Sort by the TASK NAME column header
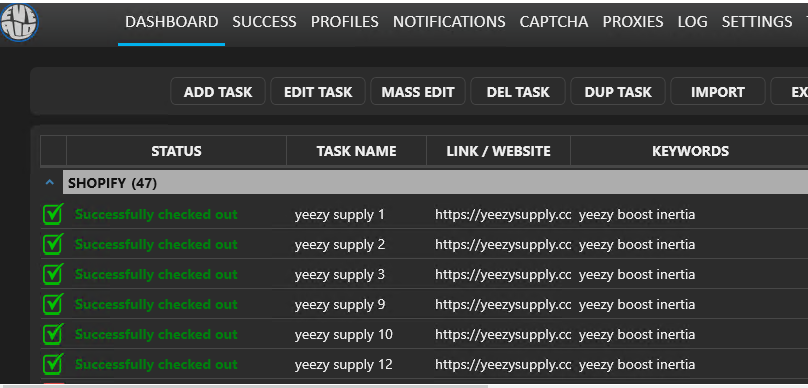 356,151
